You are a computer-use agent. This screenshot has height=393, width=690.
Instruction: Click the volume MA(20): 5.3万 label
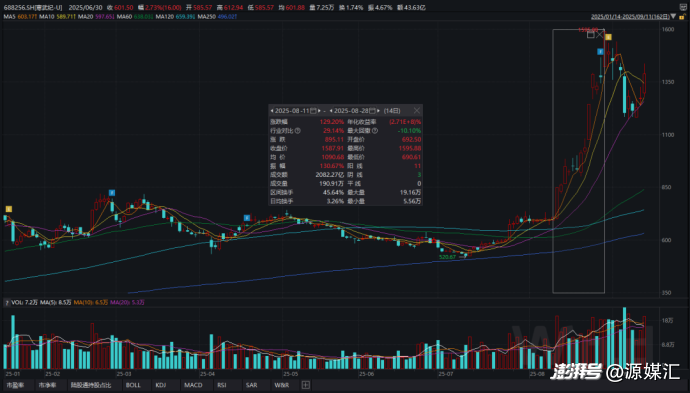[127, 303]
